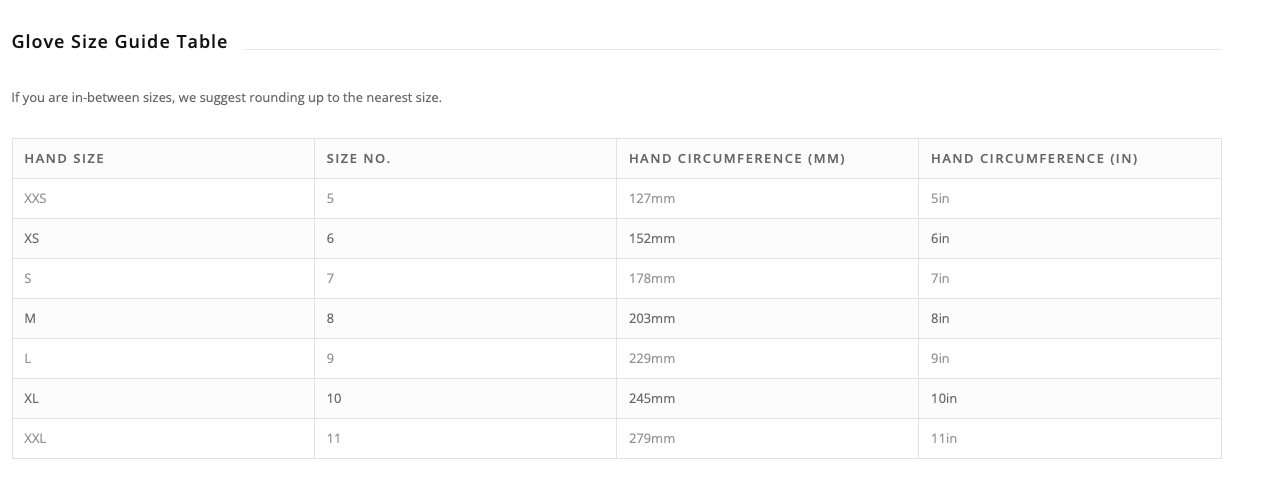Select the M hand size cell
The height and width of the screenshot is (493, 1275).
[30, 319]
